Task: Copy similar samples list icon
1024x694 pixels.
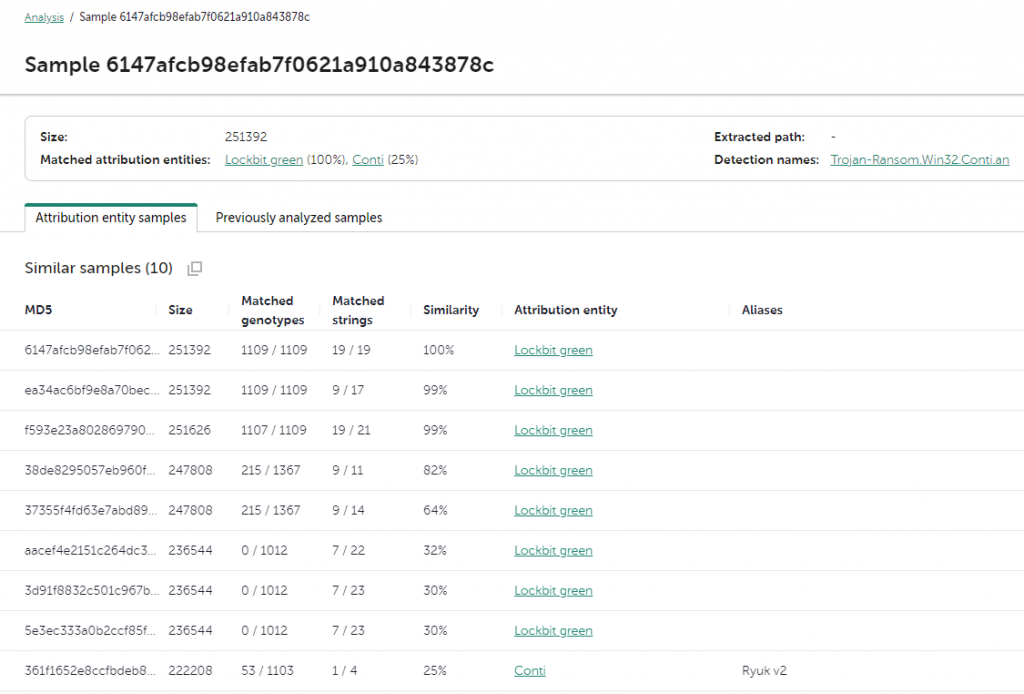Action: pyautogui.click(x=195, y=268)
